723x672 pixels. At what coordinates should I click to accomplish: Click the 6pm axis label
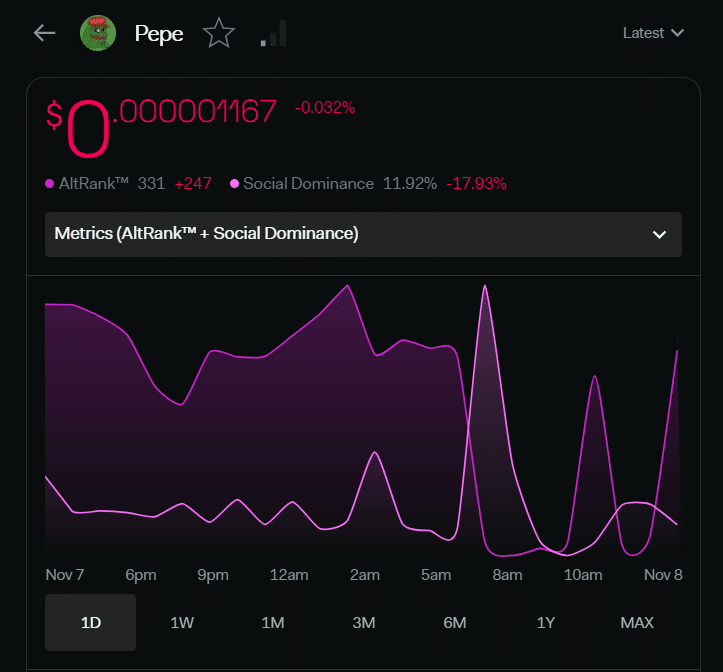[141, 575]
